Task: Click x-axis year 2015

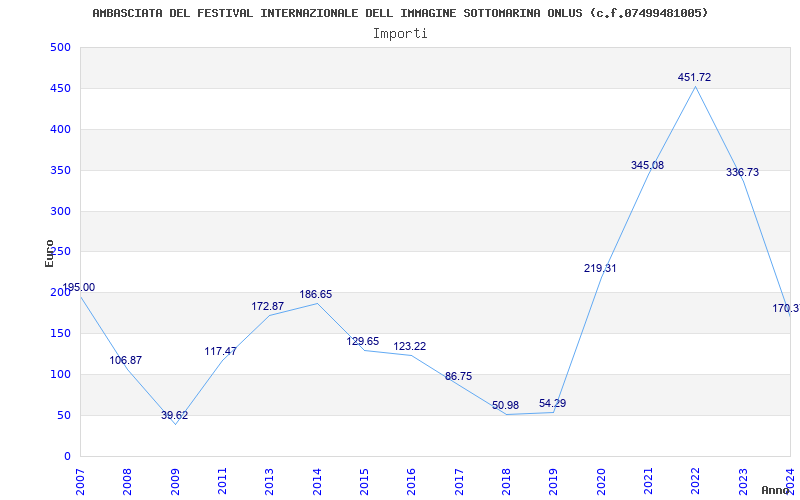Action: point(364,482)
